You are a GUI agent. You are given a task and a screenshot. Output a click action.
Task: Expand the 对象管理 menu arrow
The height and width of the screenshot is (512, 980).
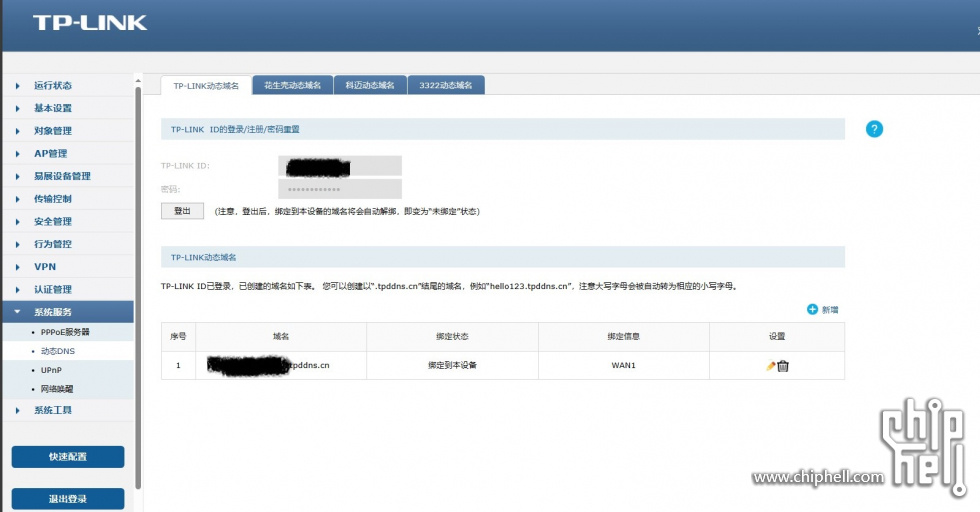tap(18, 131)
